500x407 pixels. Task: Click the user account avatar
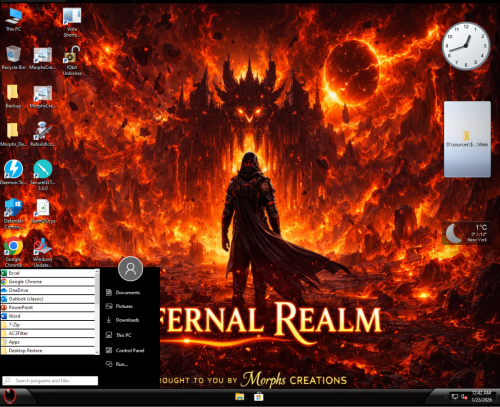coord(130,269)
